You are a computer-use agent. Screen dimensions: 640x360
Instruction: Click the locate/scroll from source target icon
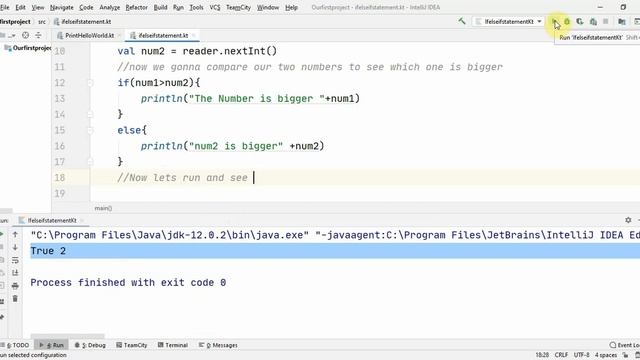tap(25, 36)
